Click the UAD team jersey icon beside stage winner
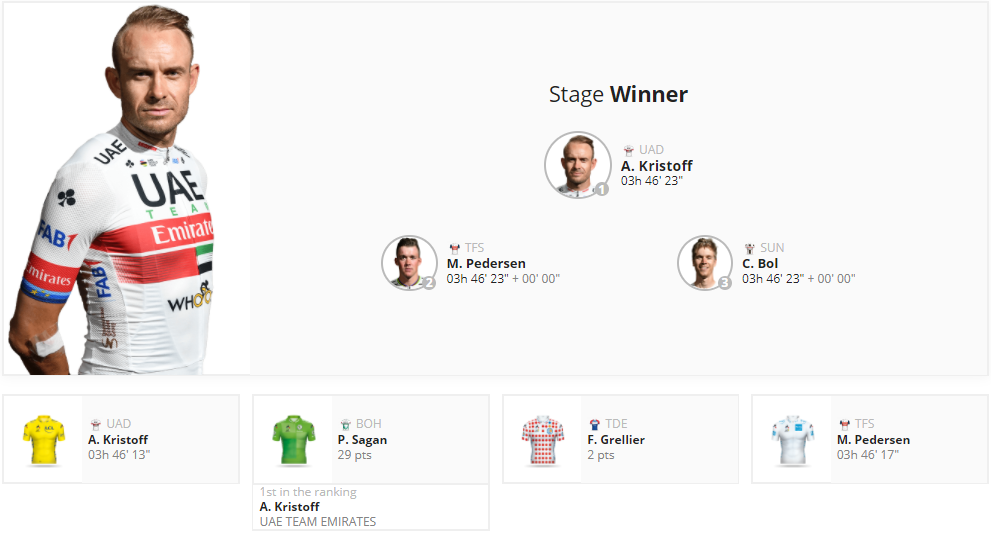 pyautogui.click(x=628, y=151)
